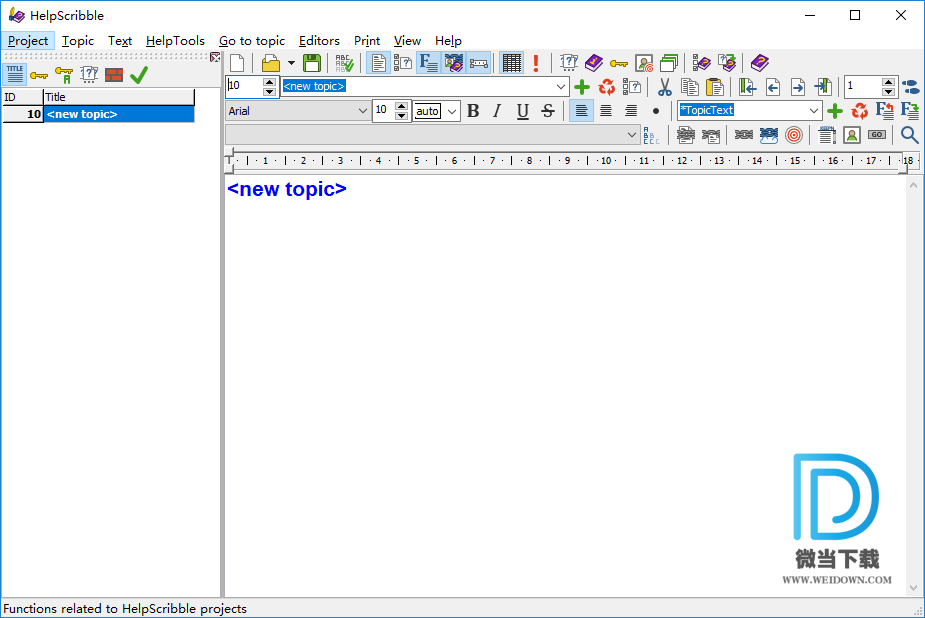
Task: Go to previous topic left-arrow icon
Action: tap(773, 87)
